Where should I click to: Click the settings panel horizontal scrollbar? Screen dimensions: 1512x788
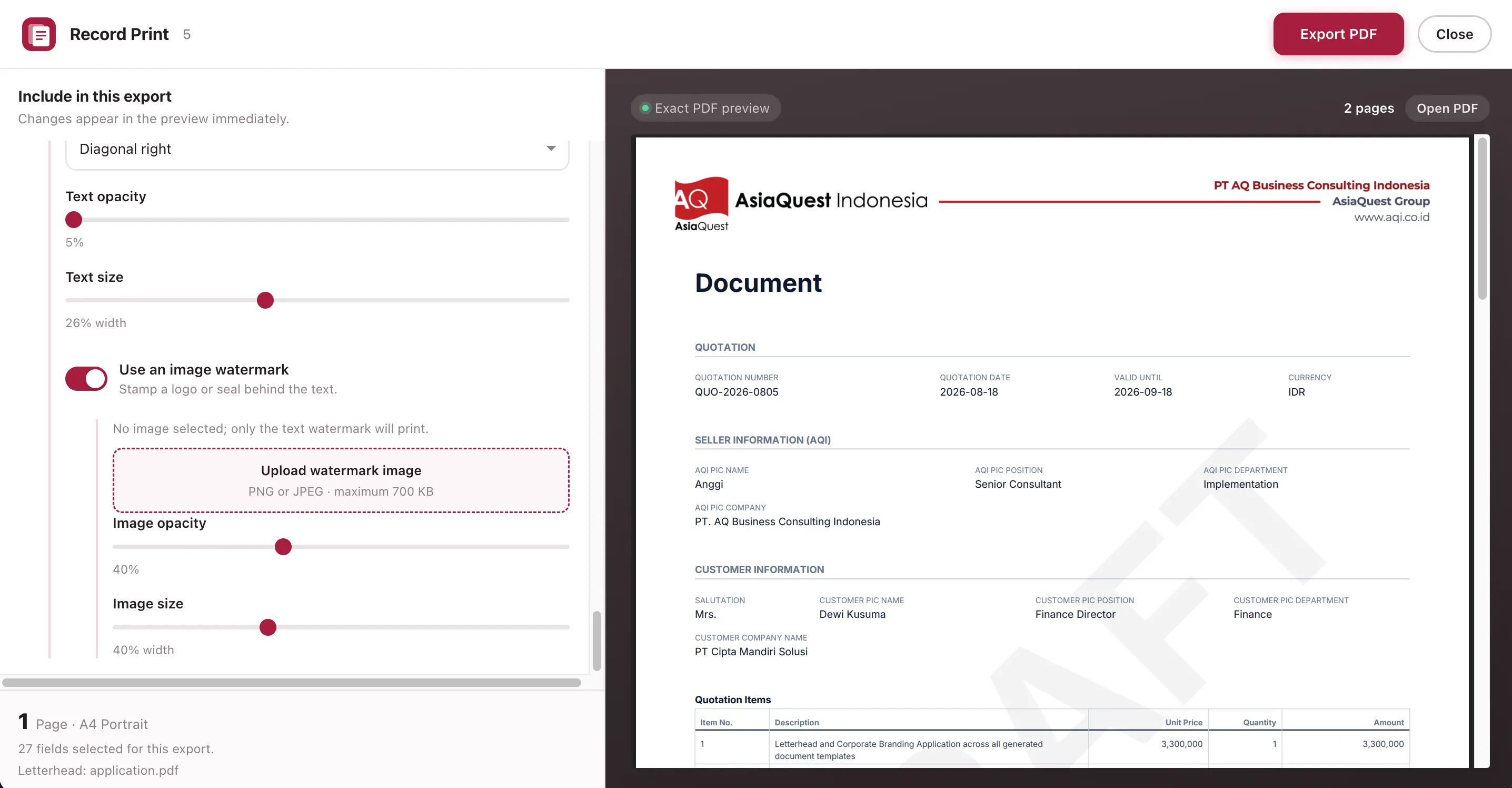[291, 682]
